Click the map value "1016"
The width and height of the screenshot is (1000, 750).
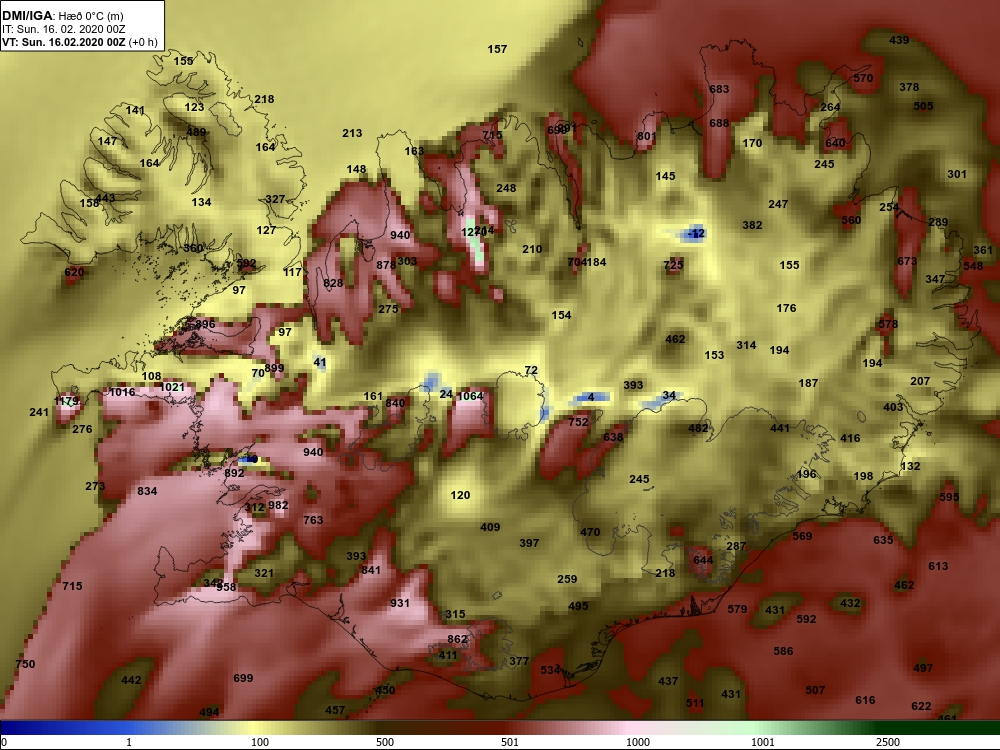coord(122,392)
